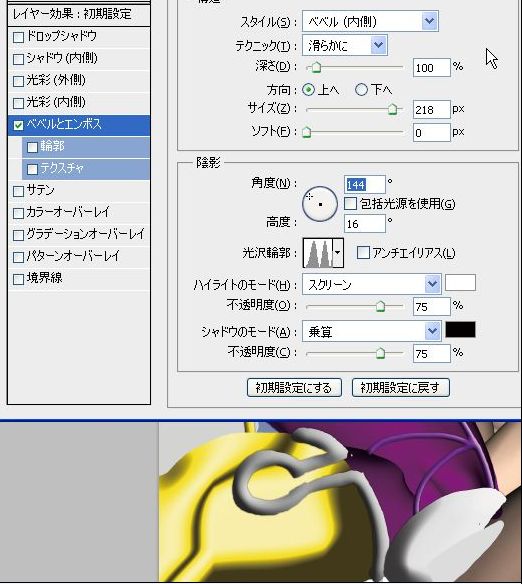The width and height of the screenshot is (522, 584).
Task: Select the 下へ direction radio button
Action: [x=361, y=90]
